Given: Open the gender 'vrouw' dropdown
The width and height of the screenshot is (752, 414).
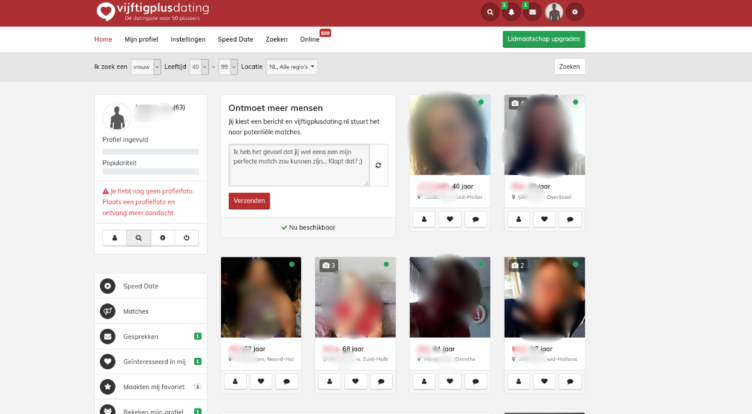Looking at the screenshot, I should (x=146, y=67).
